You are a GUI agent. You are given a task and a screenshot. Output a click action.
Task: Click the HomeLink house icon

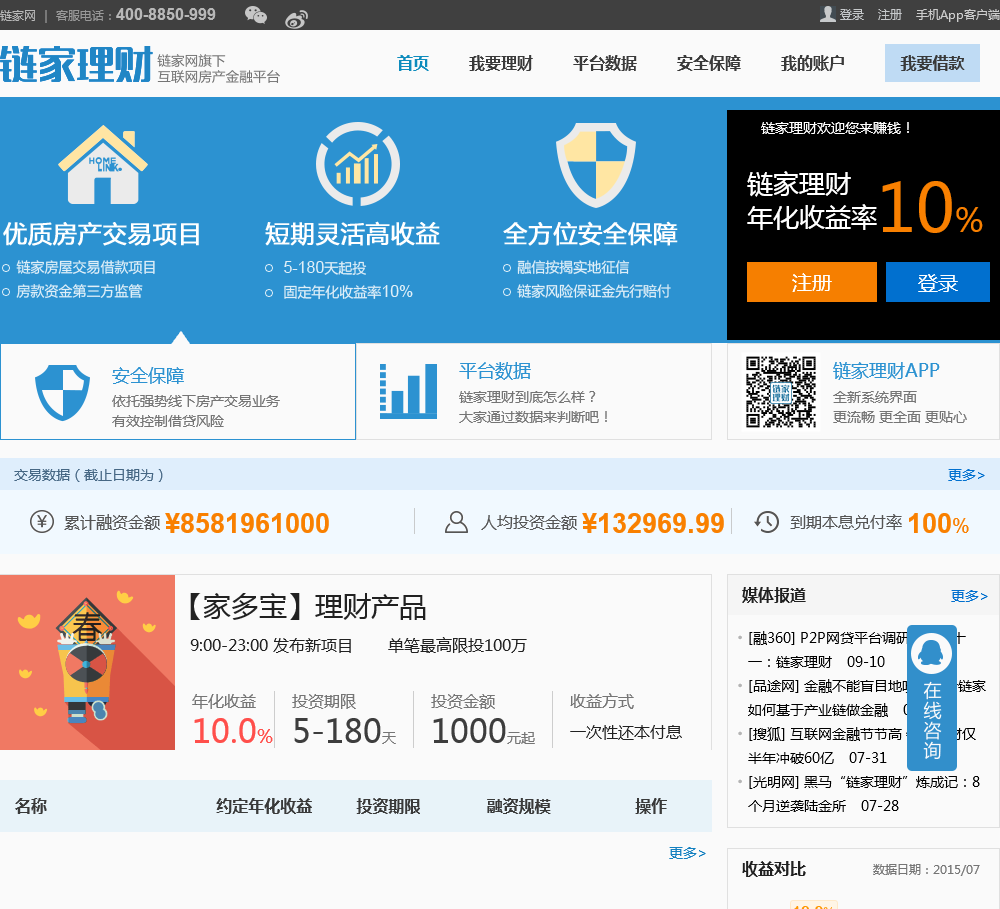[103, 165]
